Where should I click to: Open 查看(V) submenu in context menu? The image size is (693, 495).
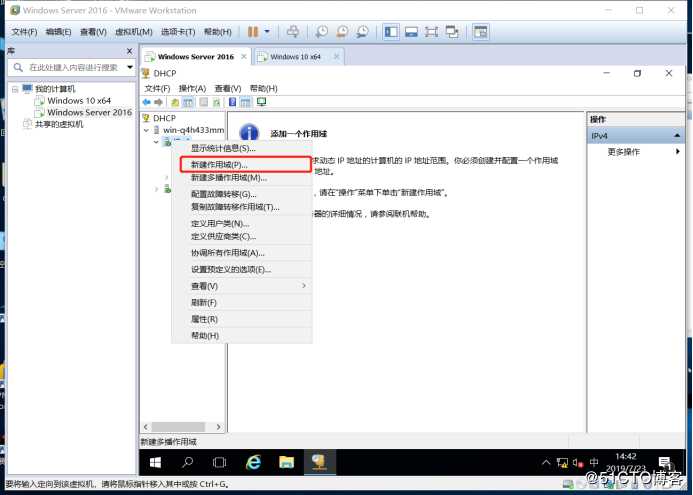(x=242, y=286)
